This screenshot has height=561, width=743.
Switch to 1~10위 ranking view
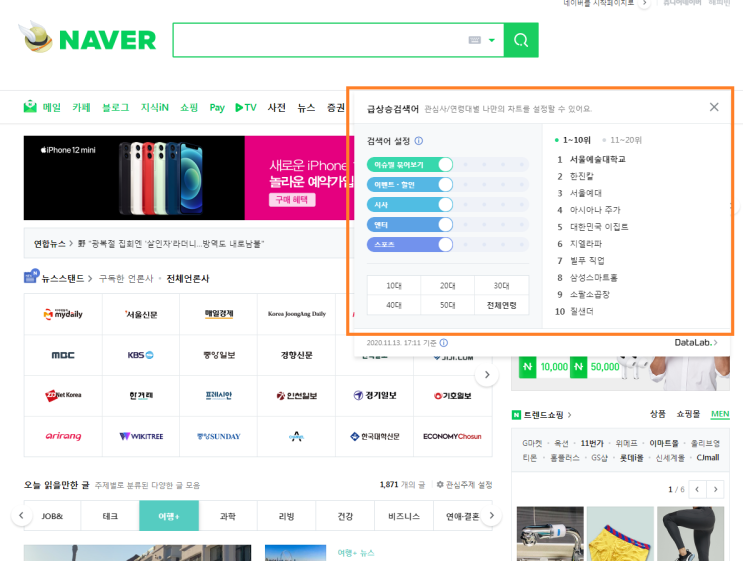pos(573,140)
